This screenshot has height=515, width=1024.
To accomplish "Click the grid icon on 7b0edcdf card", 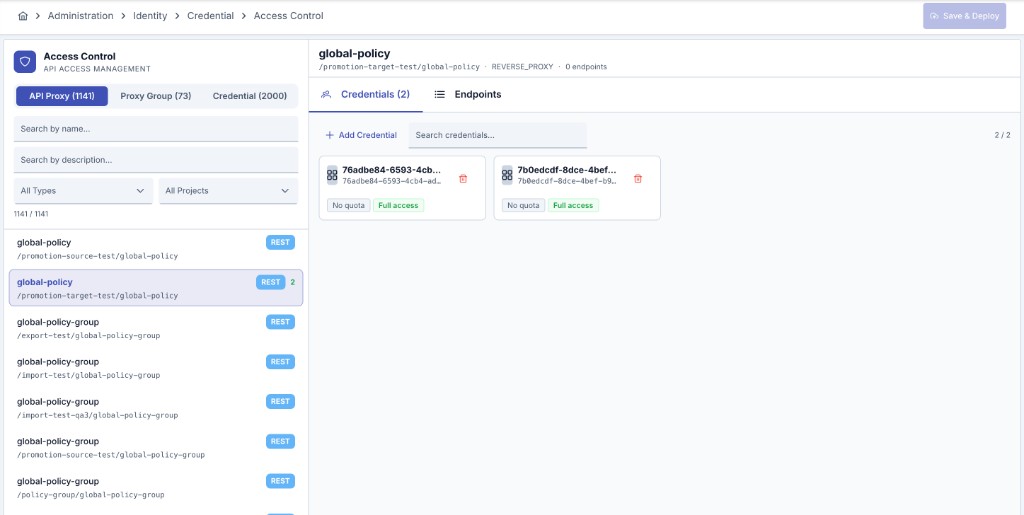I will tap(507, 175).
